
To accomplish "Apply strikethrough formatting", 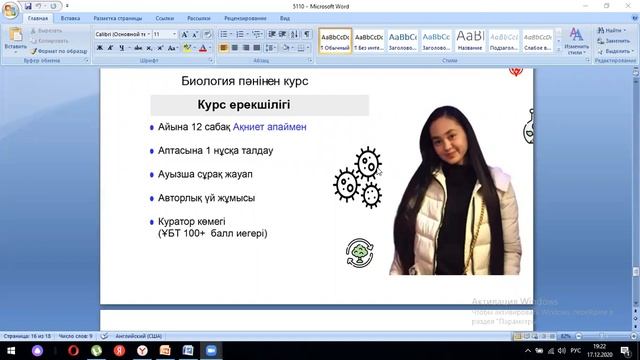I will [x=138, y=48].
